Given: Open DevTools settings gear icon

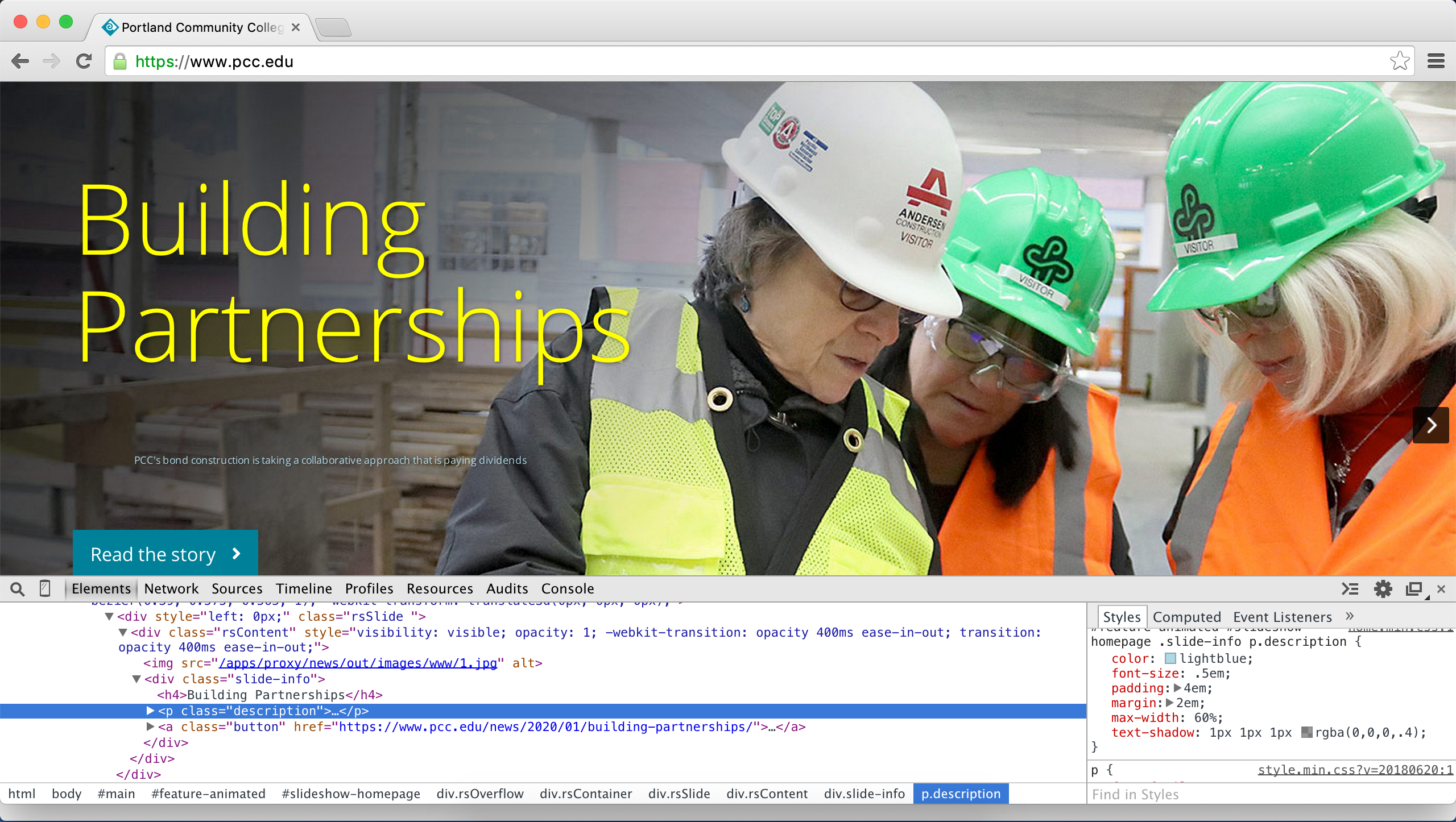Looking at the screenshot, I should 1383,589.
